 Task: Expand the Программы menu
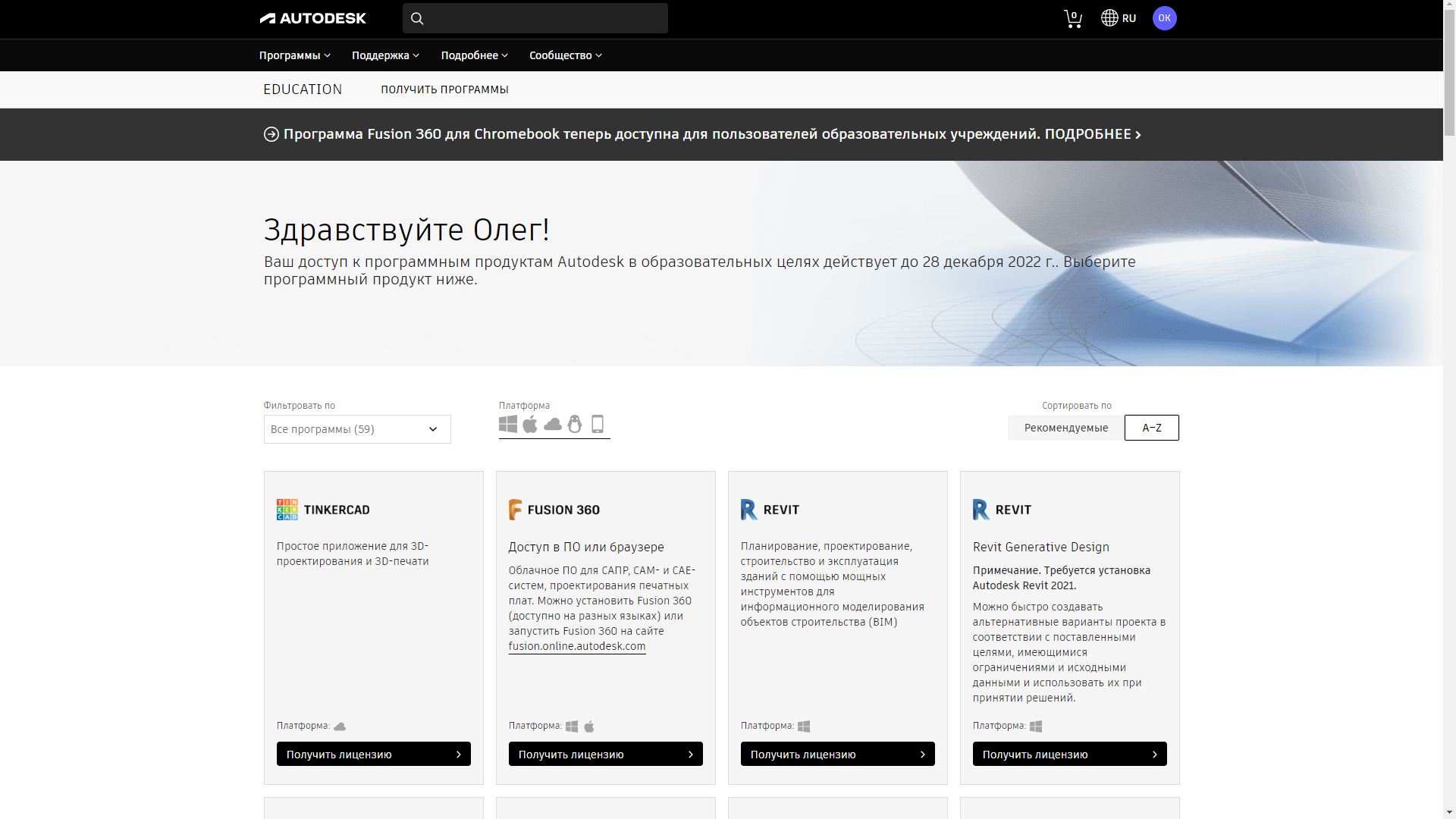pos(294,55)
